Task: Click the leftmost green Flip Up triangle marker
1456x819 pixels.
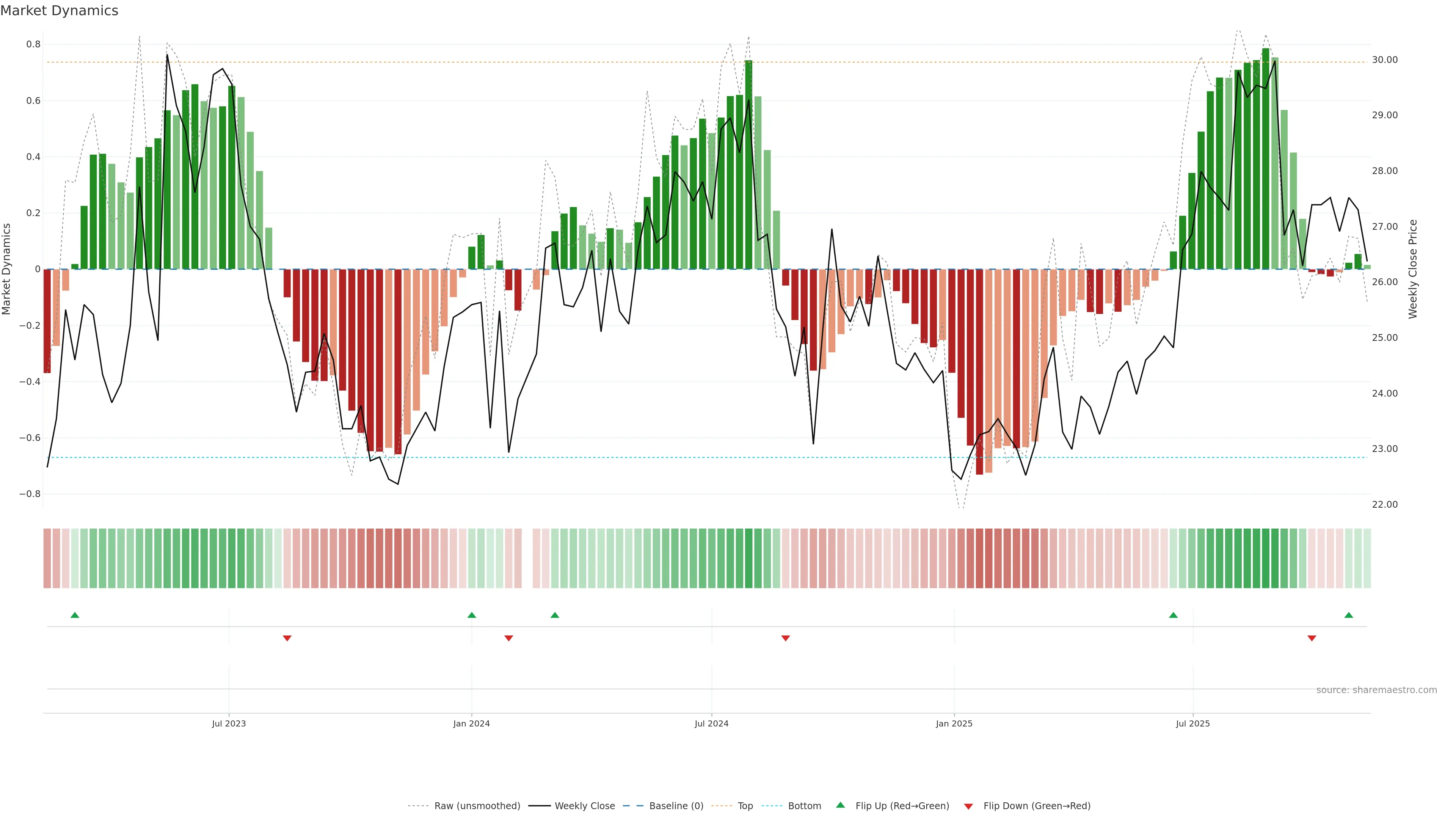Action: [x=75, y=615]
